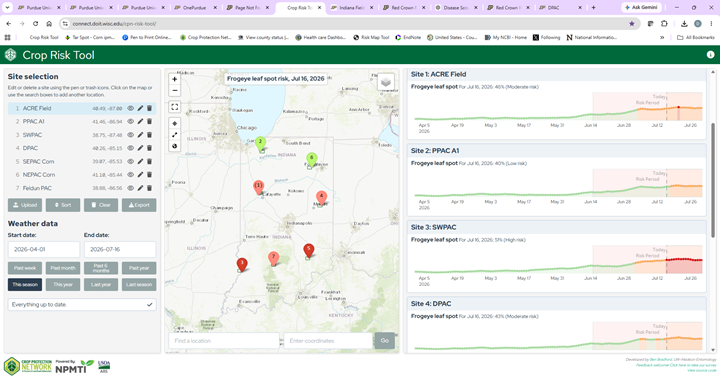Image resolution: width=720 pixels, height=387 pixels.
Task: Edit the ACRE Field site with pen icon
Action: [140, 108]
